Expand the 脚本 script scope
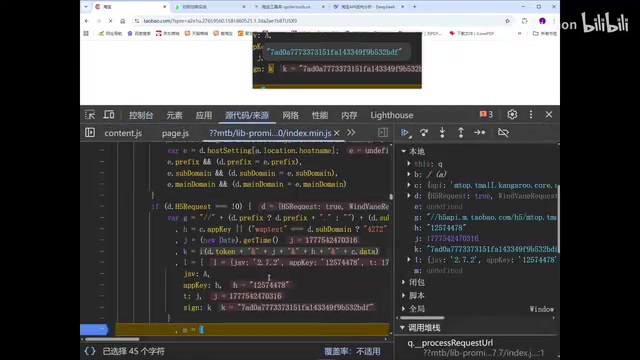Image resolution: width=640 pixels, height=360 pixels. [x=404, y=296]
